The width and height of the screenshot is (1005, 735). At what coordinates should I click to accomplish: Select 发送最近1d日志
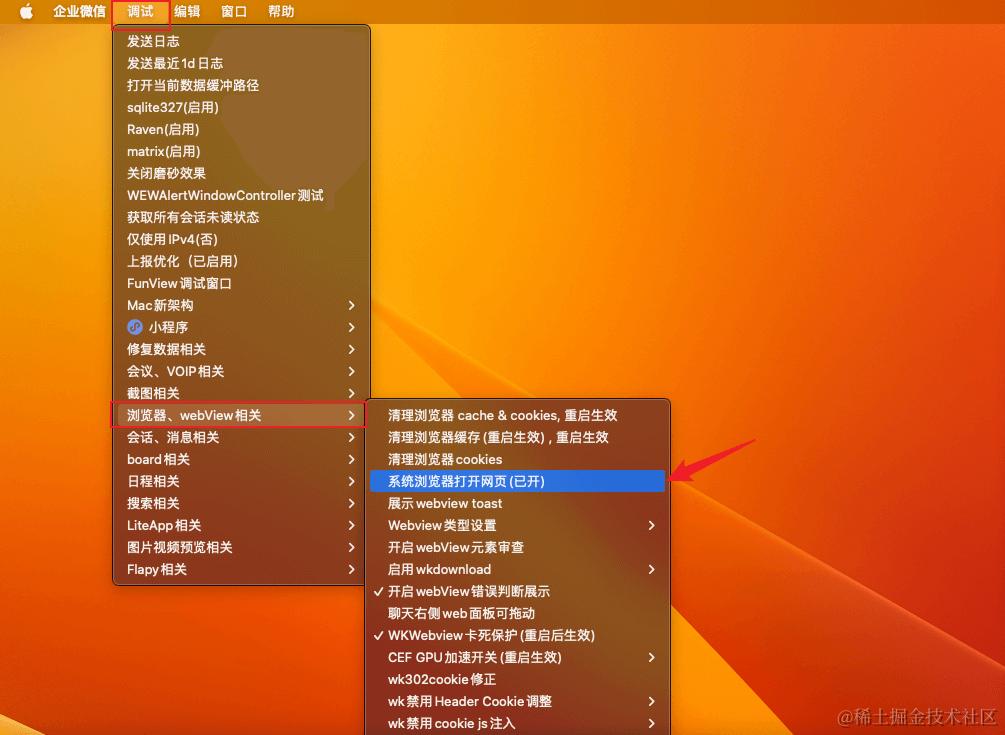(241, 63)
